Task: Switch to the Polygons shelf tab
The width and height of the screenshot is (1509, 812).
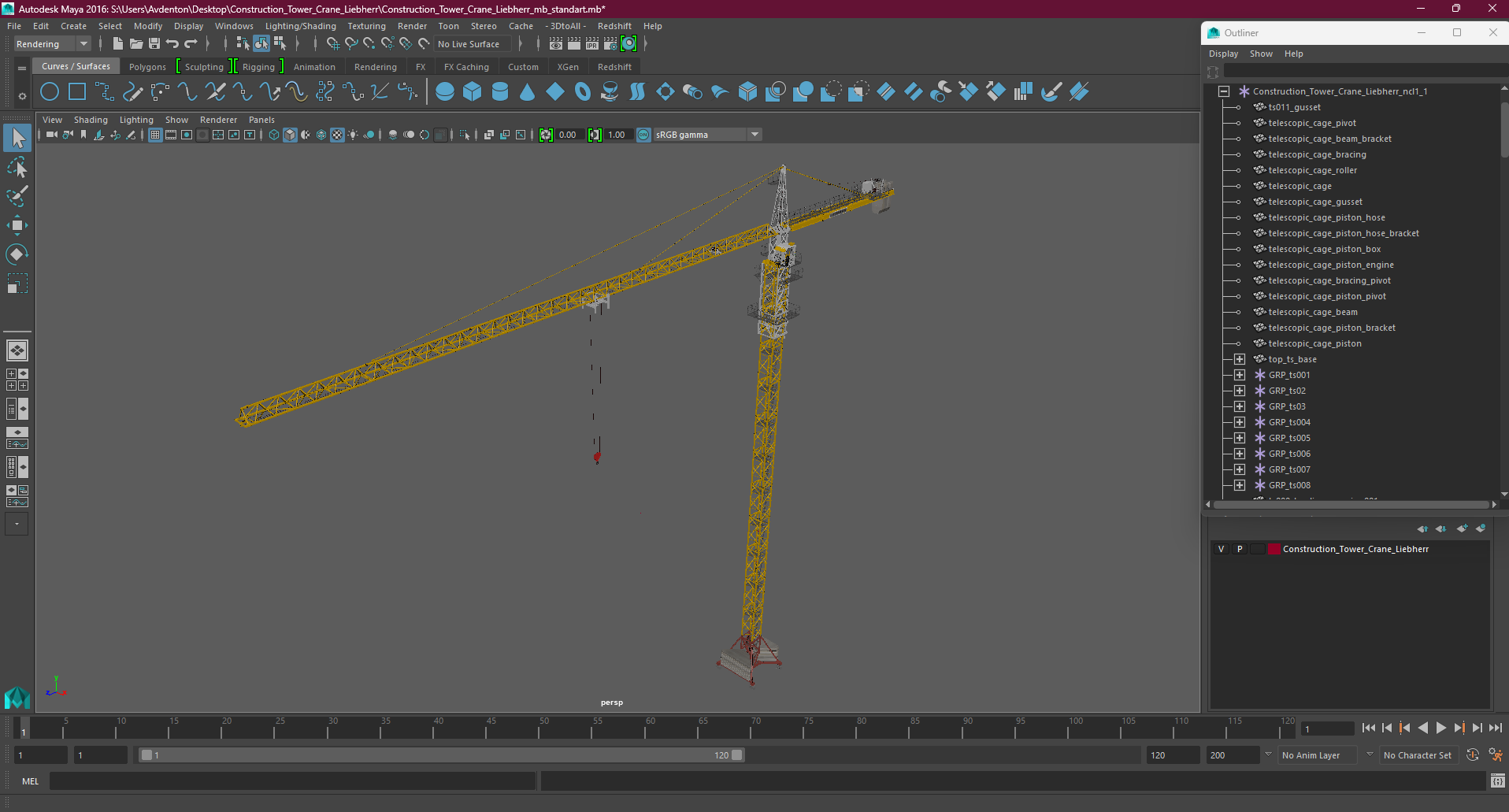Action: coord(147,67)
